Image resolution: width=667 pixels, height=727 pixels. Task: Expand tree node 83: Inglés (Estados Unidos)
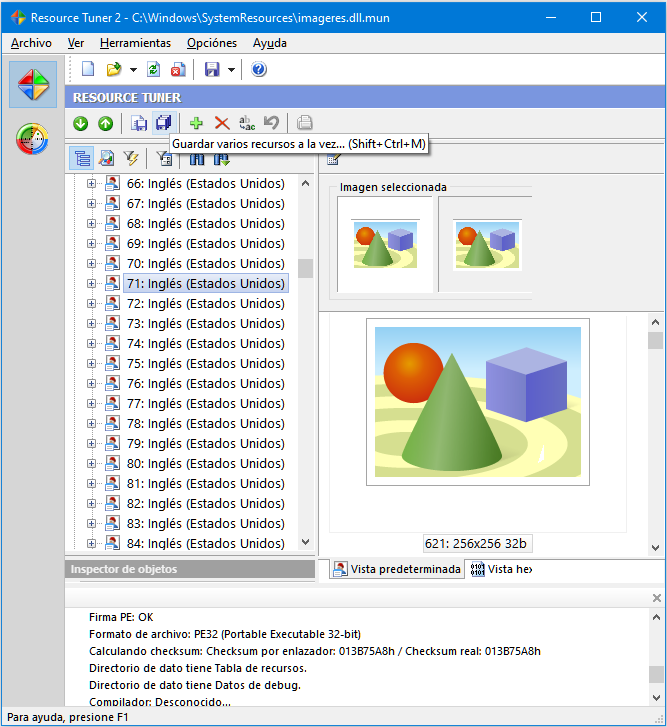coord(91,523)
